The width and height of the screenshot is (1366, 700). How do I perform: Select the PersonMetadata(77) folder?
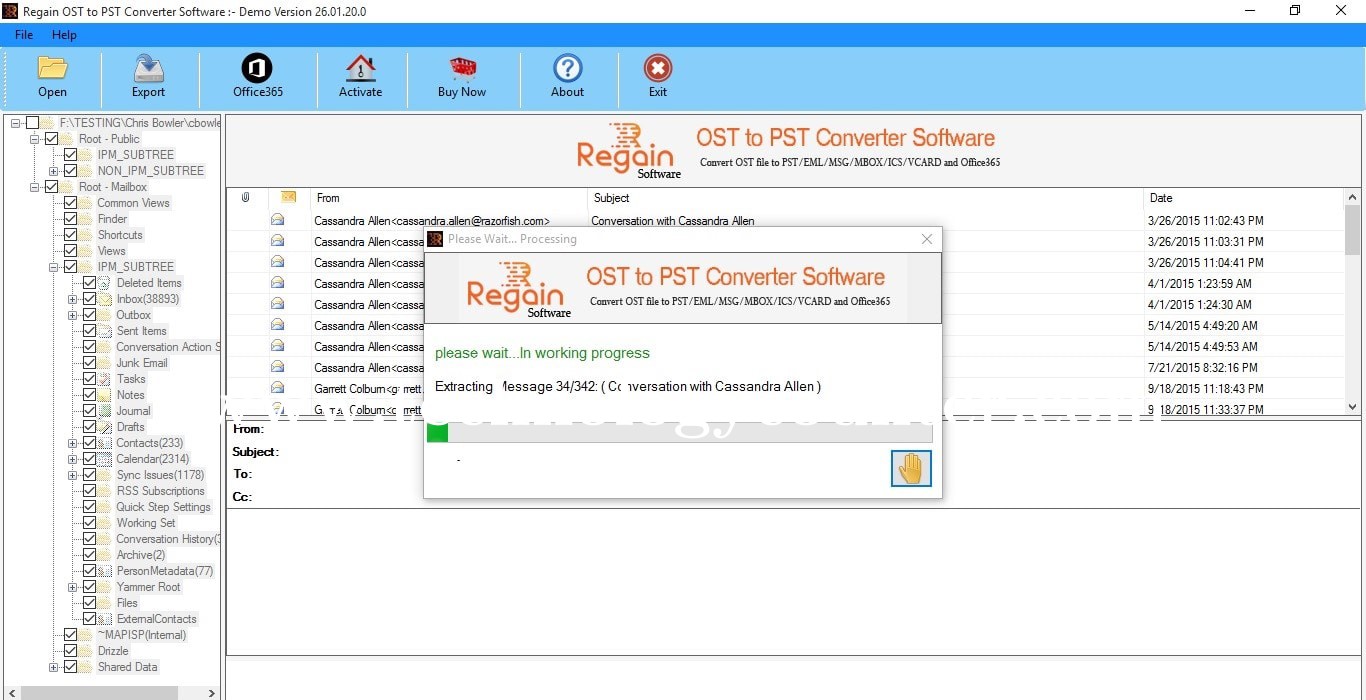pyautogui.click(x=164, y=571)
